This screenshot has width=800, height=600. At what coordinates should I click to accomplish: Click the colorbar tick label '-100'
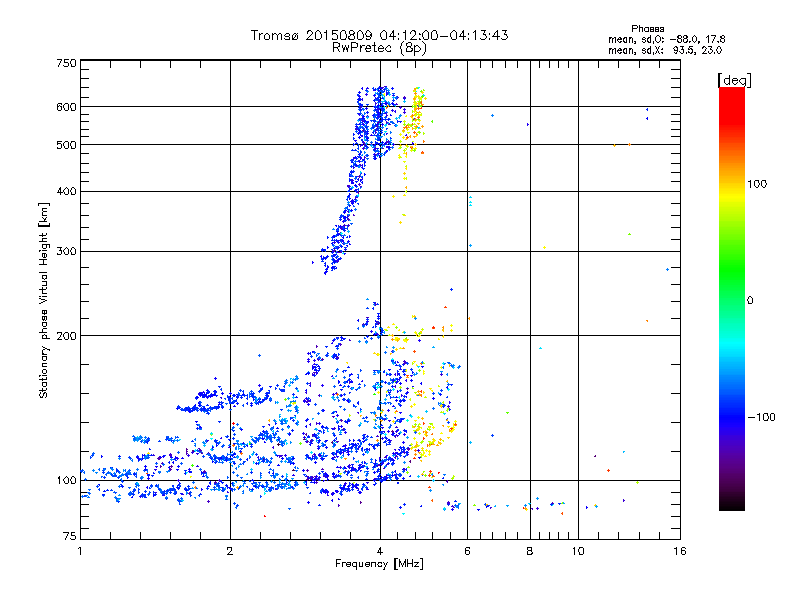pos(761,417)
